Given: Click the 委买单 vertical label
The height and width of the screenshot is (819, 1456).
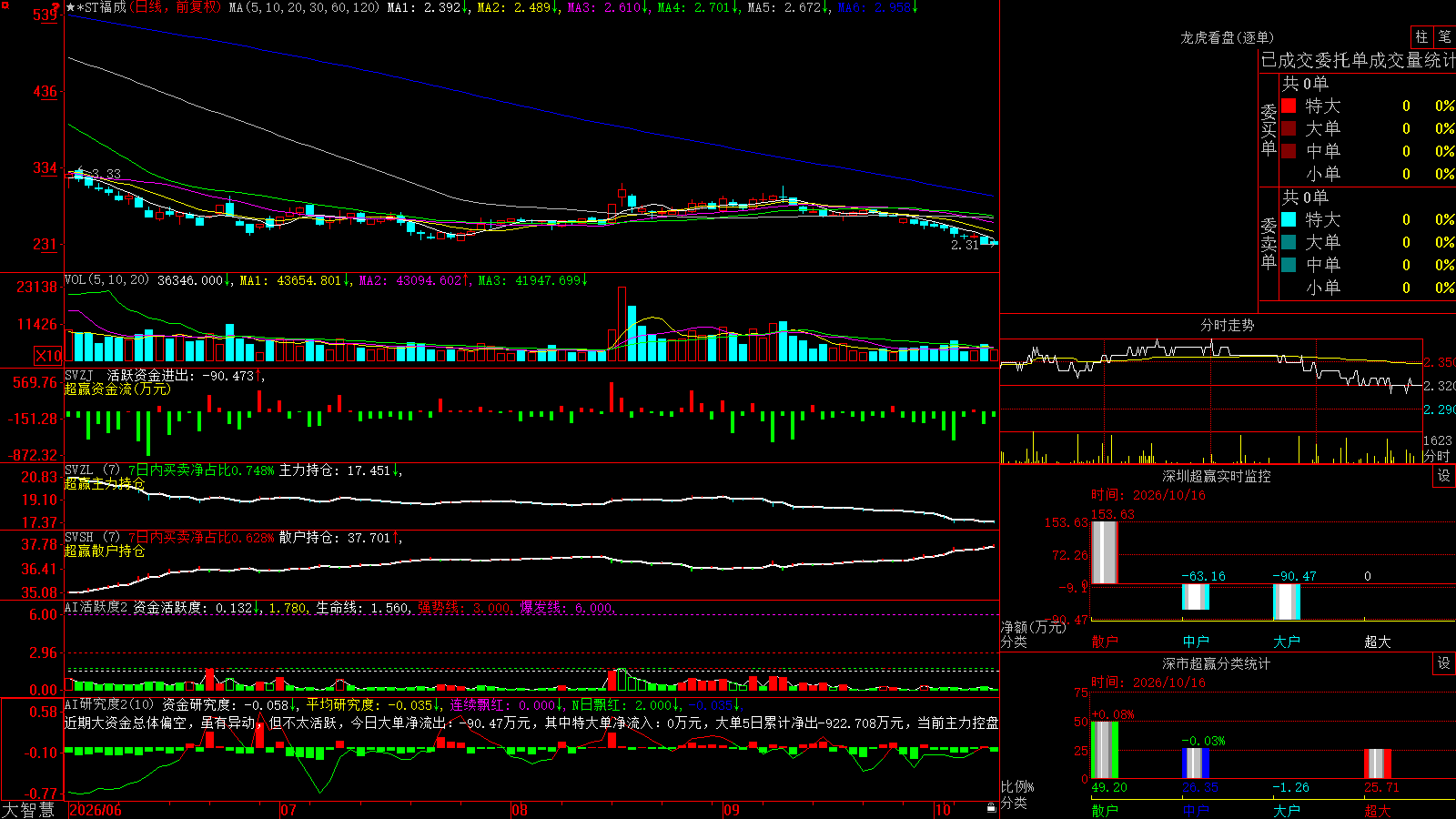Looking at the screenshot, I should pyautogui.click(x=1269, y=129).
